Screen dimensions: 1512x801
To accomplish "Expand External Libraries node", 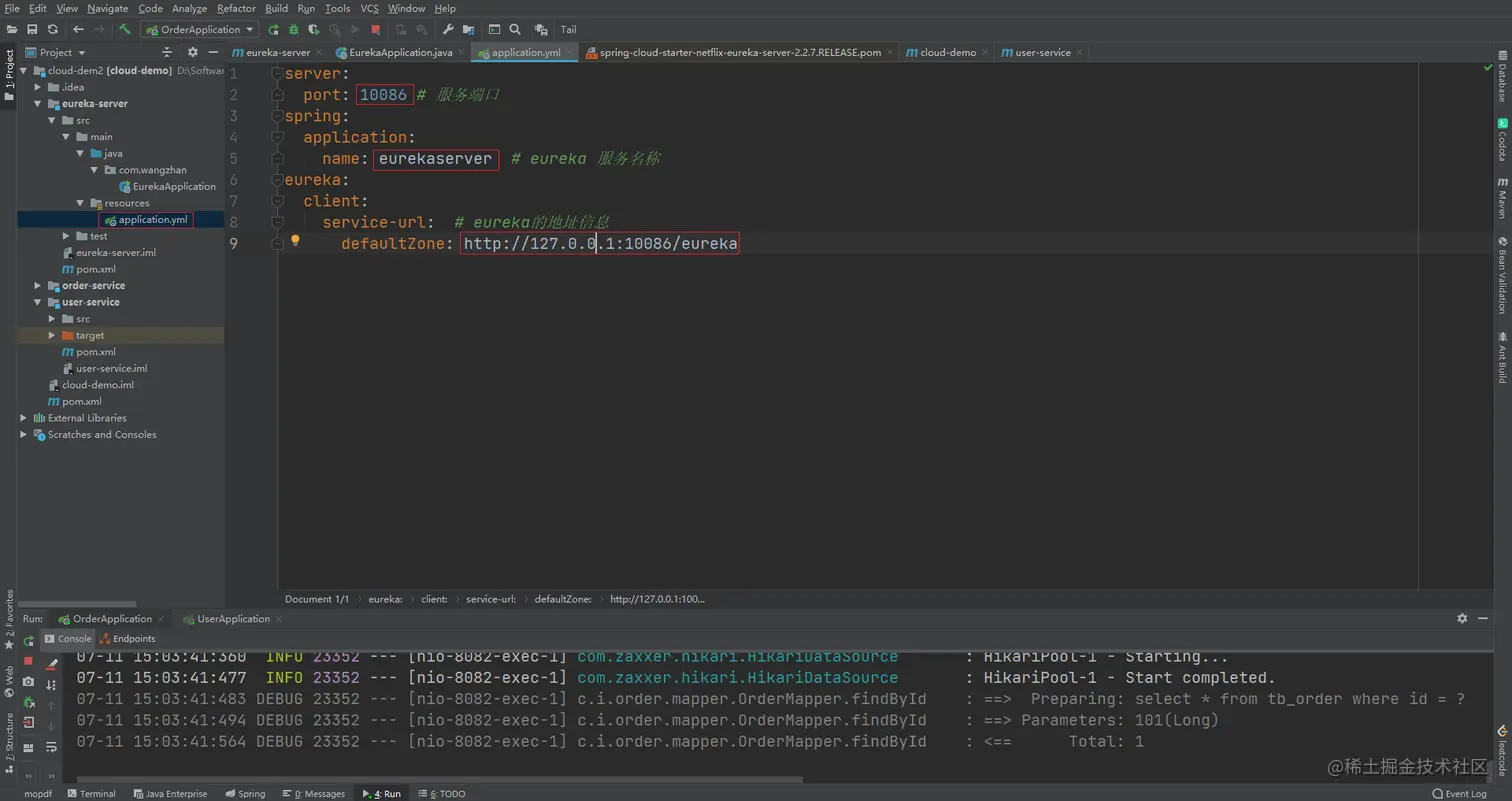I will [24, 418].
